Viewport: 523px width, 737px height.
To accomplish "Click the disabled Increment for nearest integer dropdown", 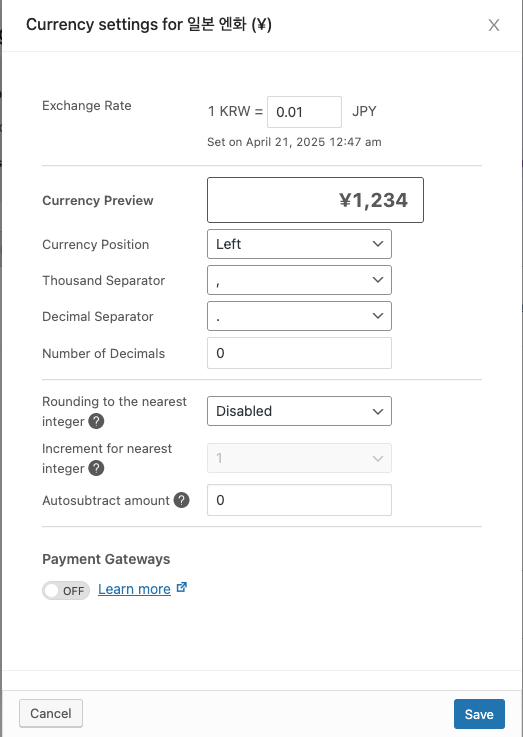I will click(x=299, y=458).
